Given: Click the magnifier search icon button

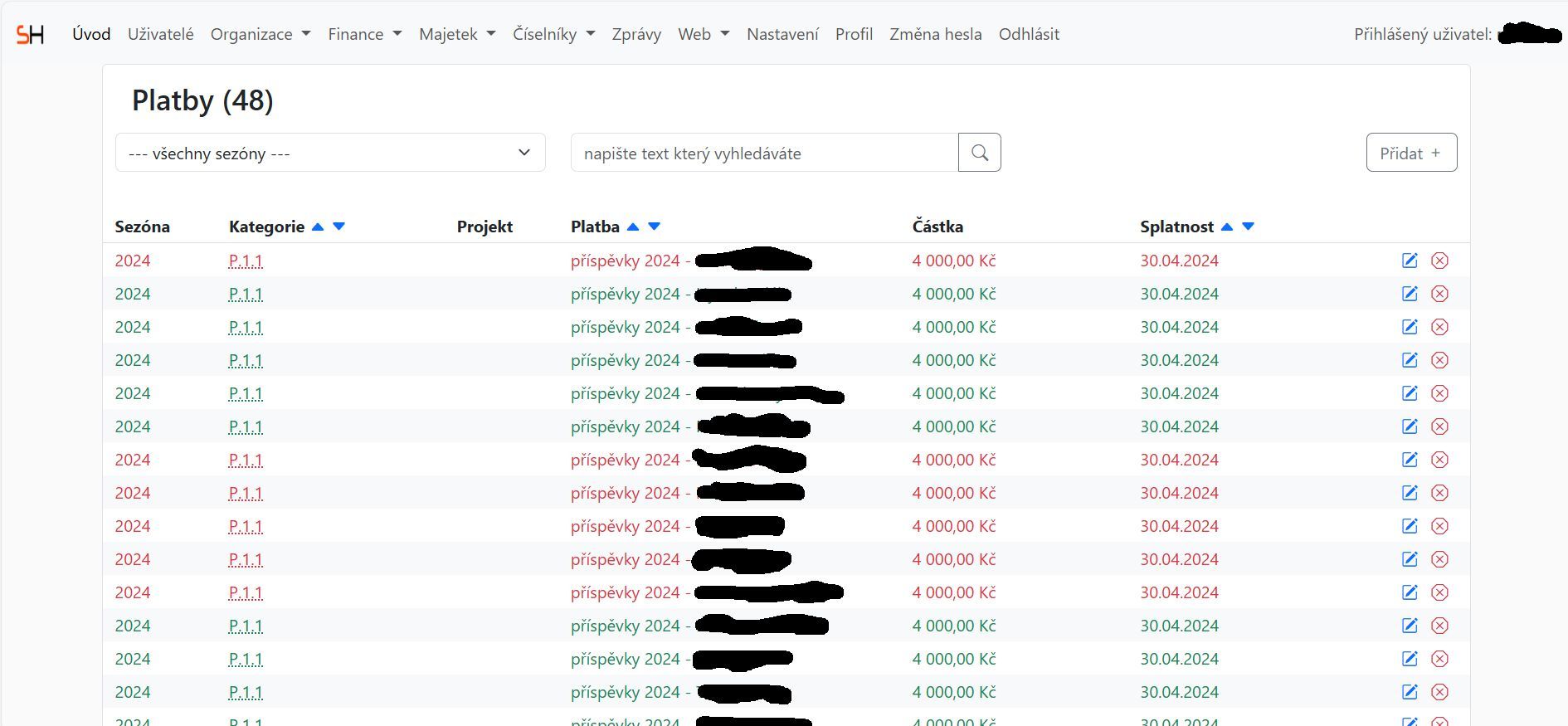Looking at the screenshot, I should point(979,153).
